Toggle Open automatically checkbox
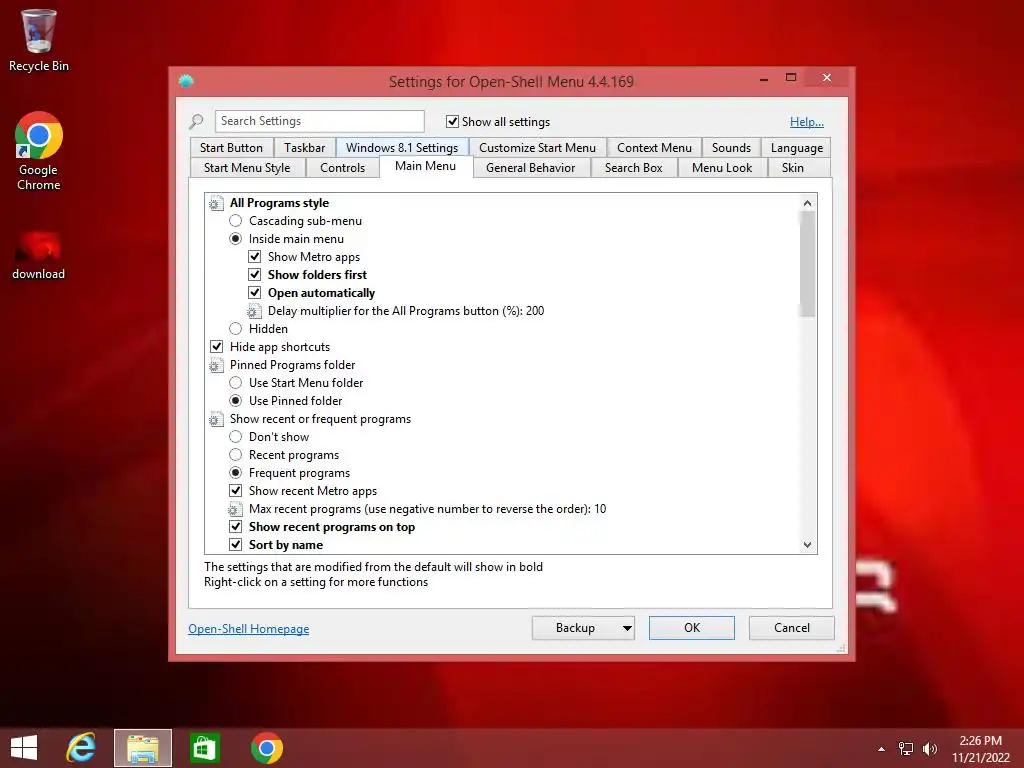The width and height of the screenshot is (1024, 768). (255, 293)
